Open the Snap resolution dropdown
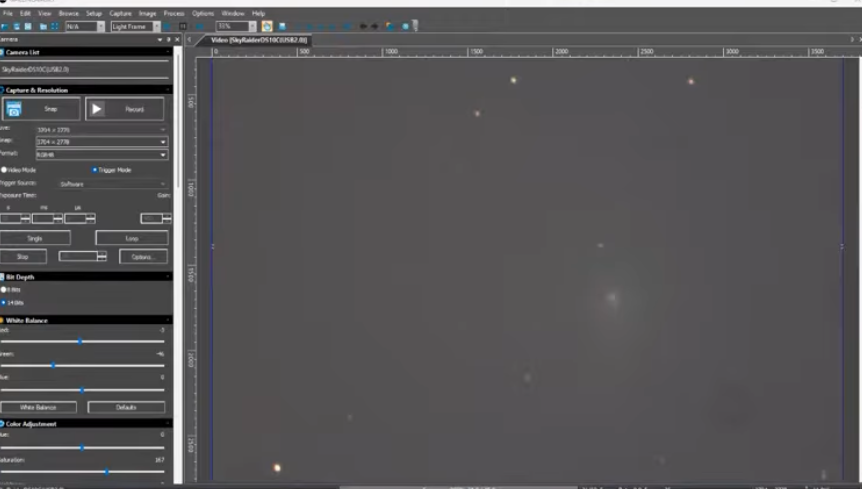 coord(101,142)
